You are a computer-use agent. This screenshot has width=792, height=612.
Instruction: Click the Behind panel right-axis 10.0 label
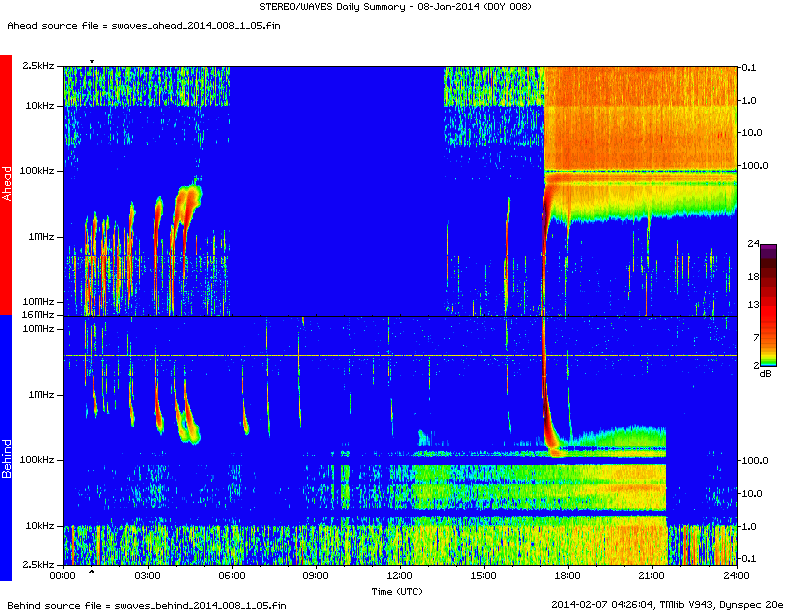coord(752,493)
